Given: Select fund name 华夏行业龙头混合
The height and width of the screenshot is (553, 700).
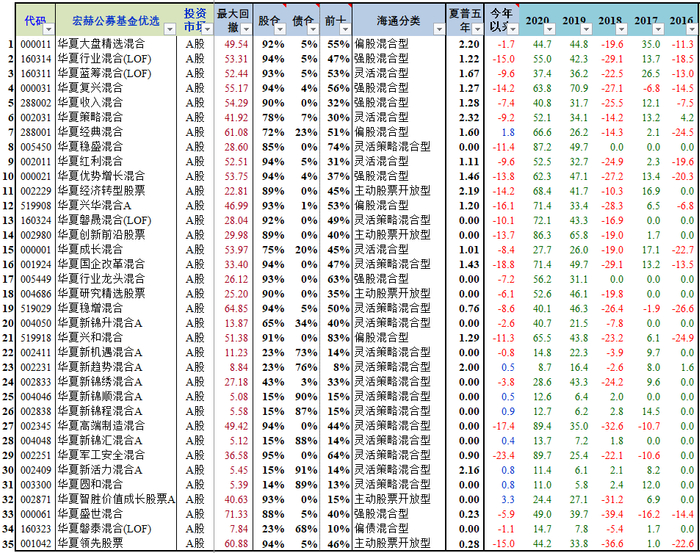Looking at the screenshot, I should click(101, 279).
